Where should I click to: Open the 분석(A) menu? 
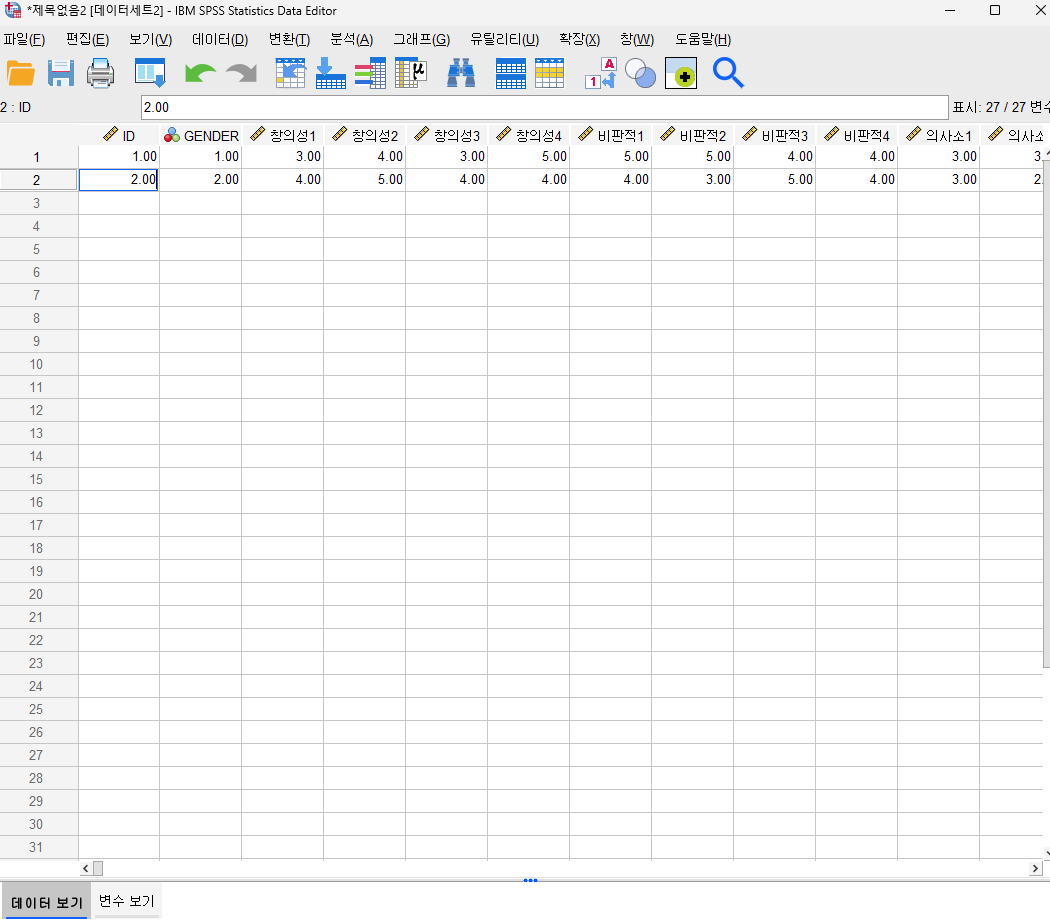pyautogui.click(x=352, y=40)
